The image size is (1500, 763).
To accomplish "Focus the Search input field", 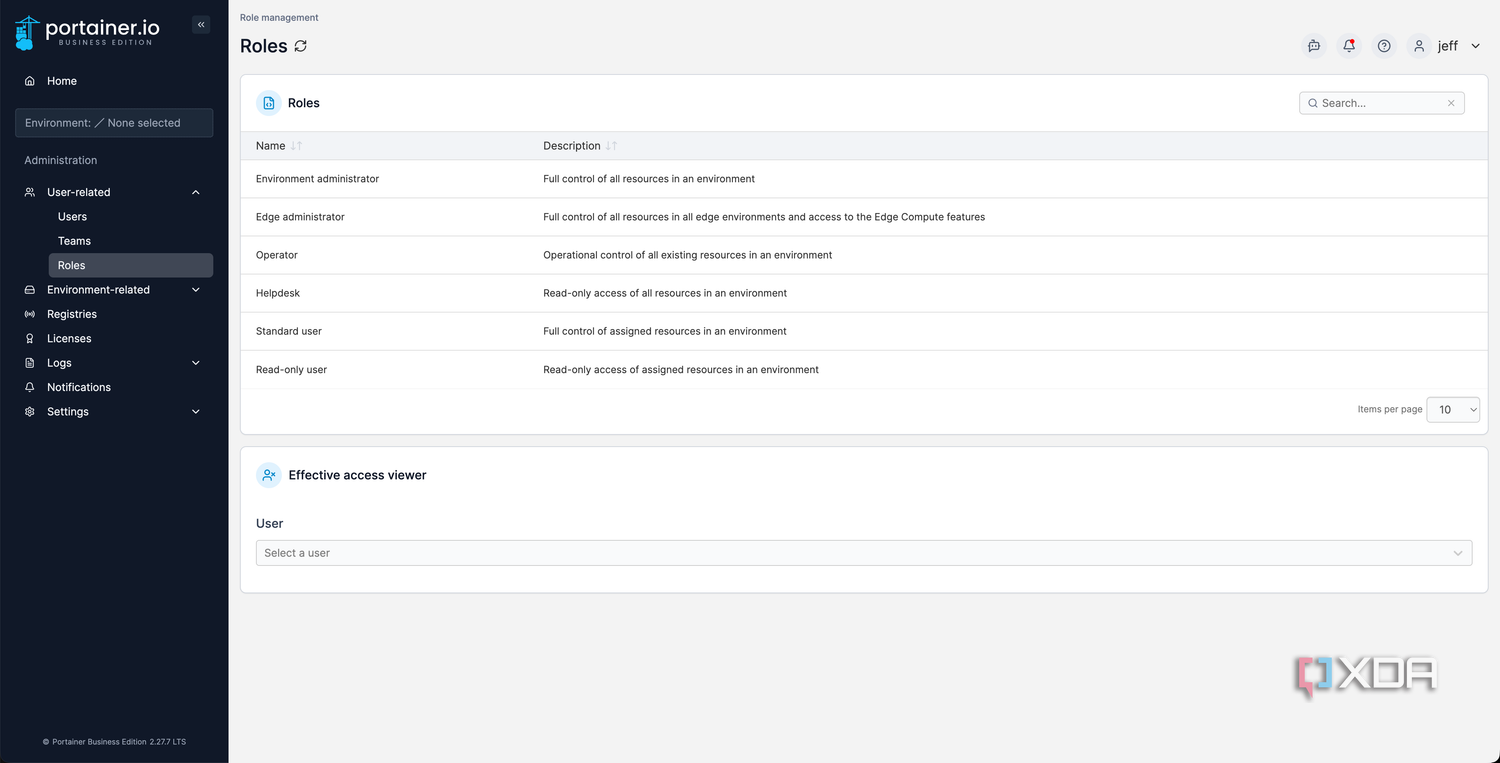I will click(1380, 103).
